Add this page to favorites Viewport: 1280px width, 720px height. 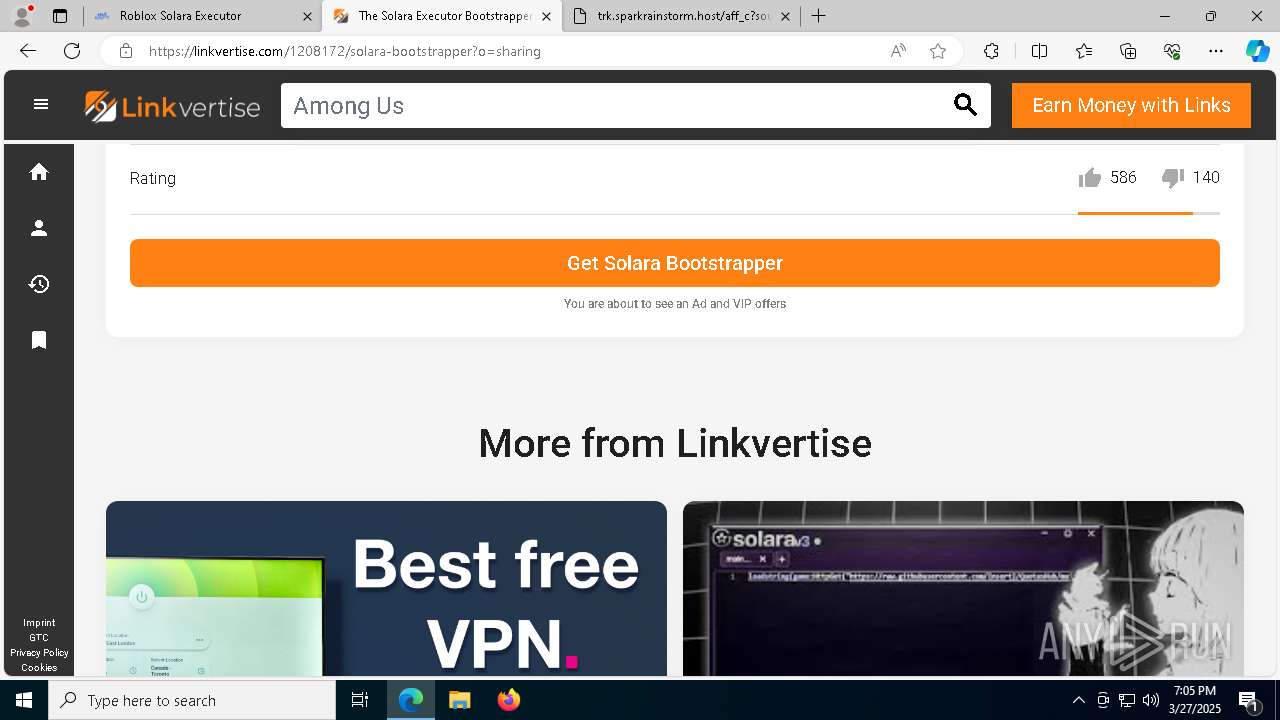coord(938,51)
